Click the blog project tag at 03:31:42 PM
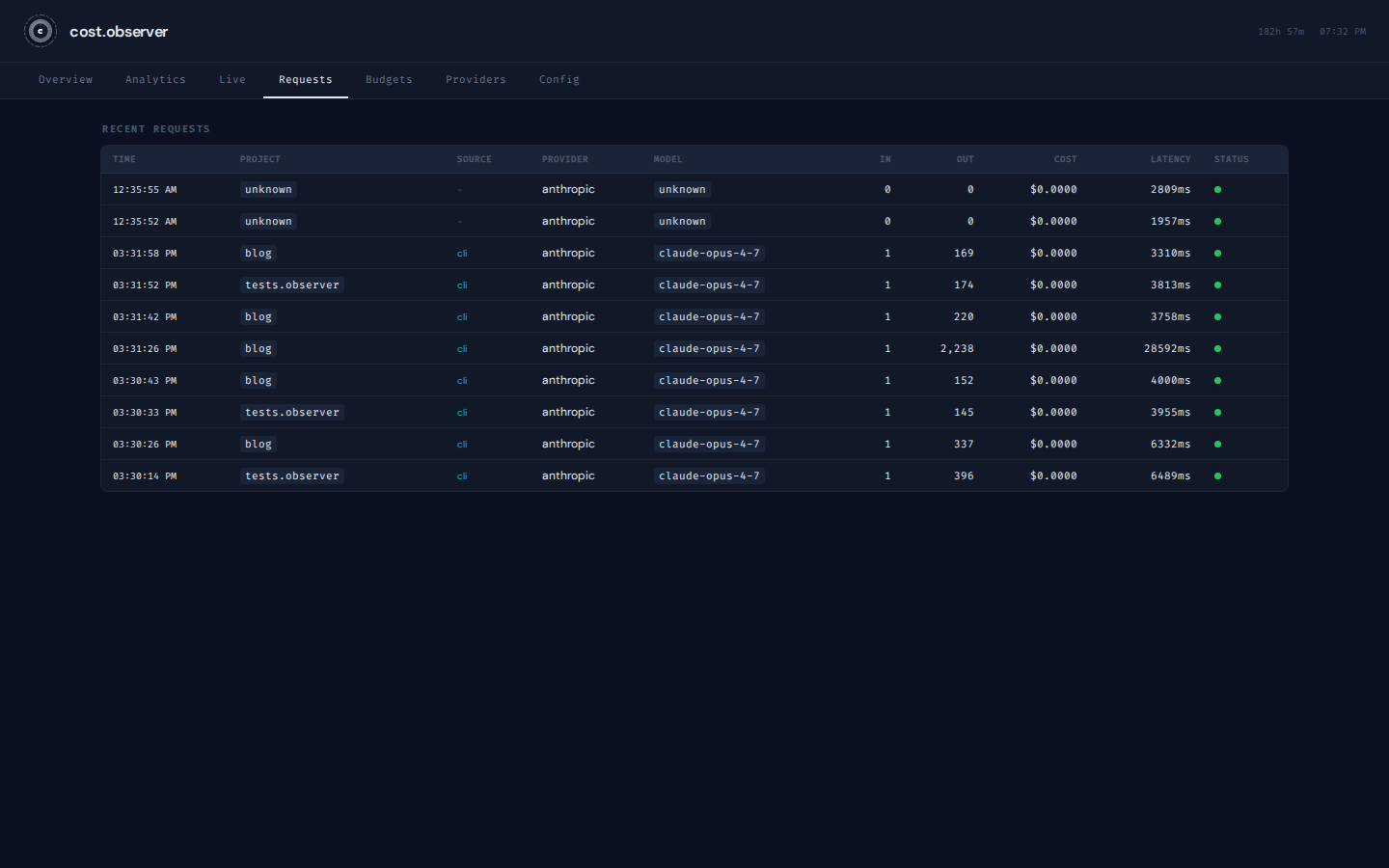1389x868 pixels. pos(259,317)
